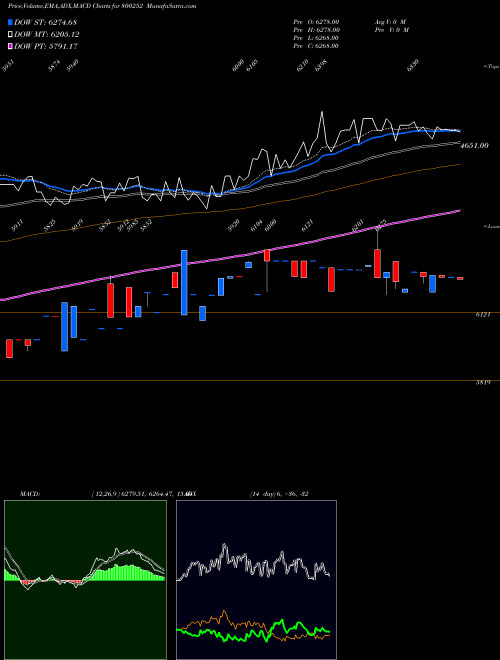Click the 'Avg V: 0 M' volume label
Image resolution: width=500 pixels, height=660 pixels.
(391, 22)
